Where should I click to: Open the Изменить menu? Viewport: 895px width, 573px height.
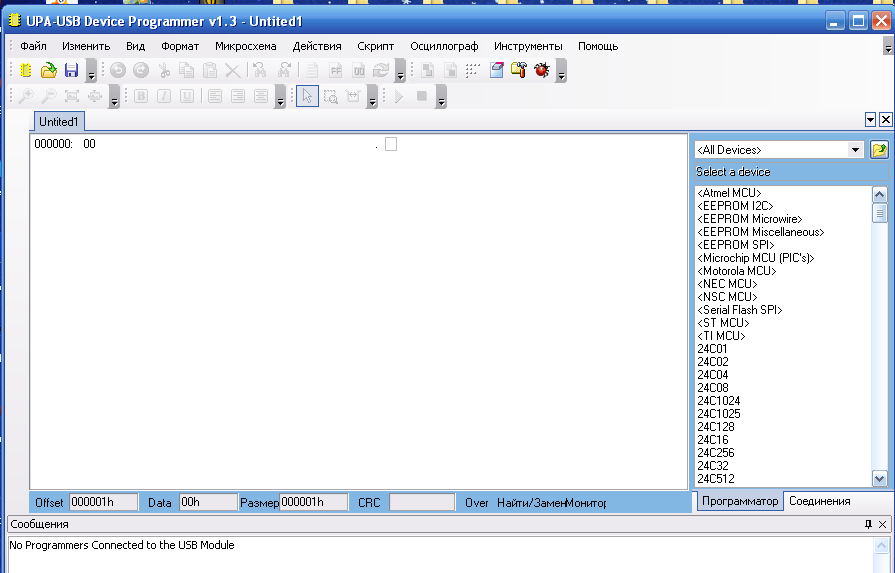86,46
